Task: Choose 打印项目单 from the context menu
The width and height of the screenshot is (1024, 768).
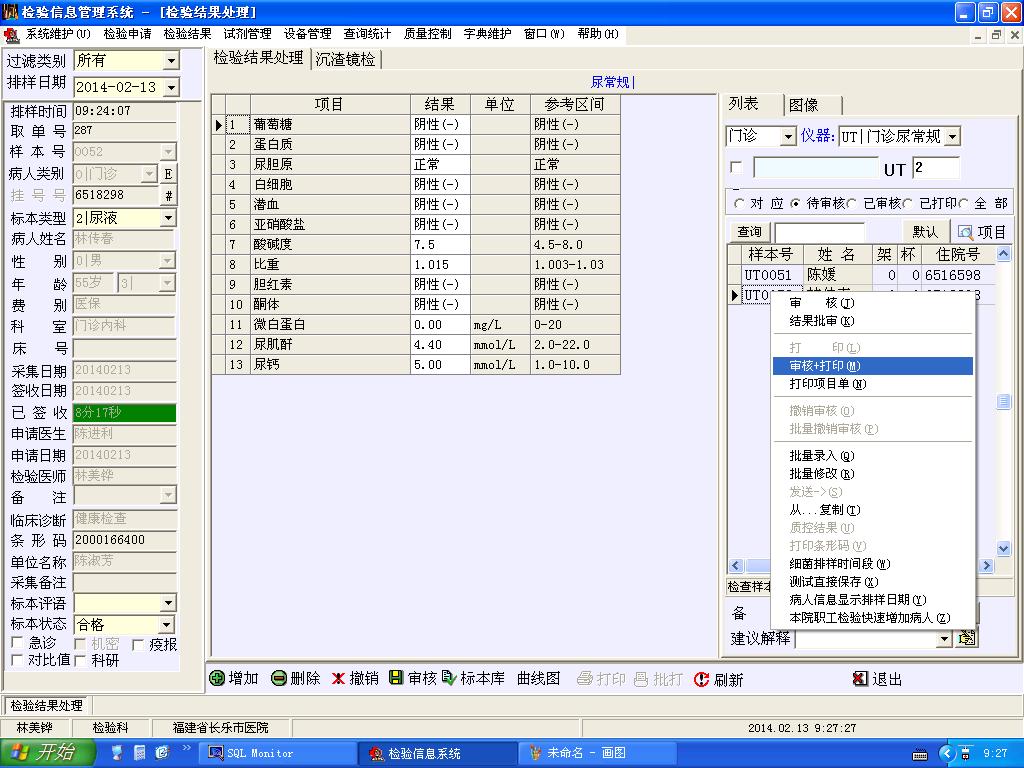Action: point(872,384)
